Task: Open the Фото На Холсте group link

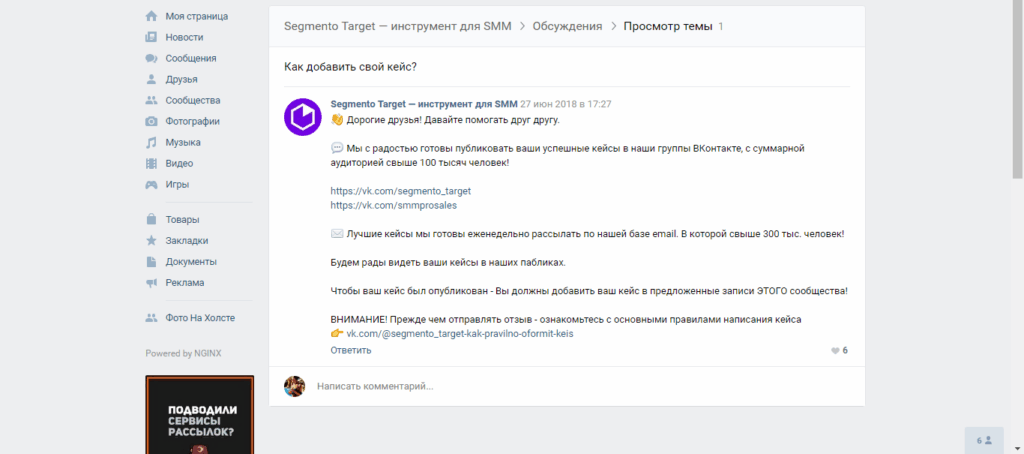Action: click(200, 318)
